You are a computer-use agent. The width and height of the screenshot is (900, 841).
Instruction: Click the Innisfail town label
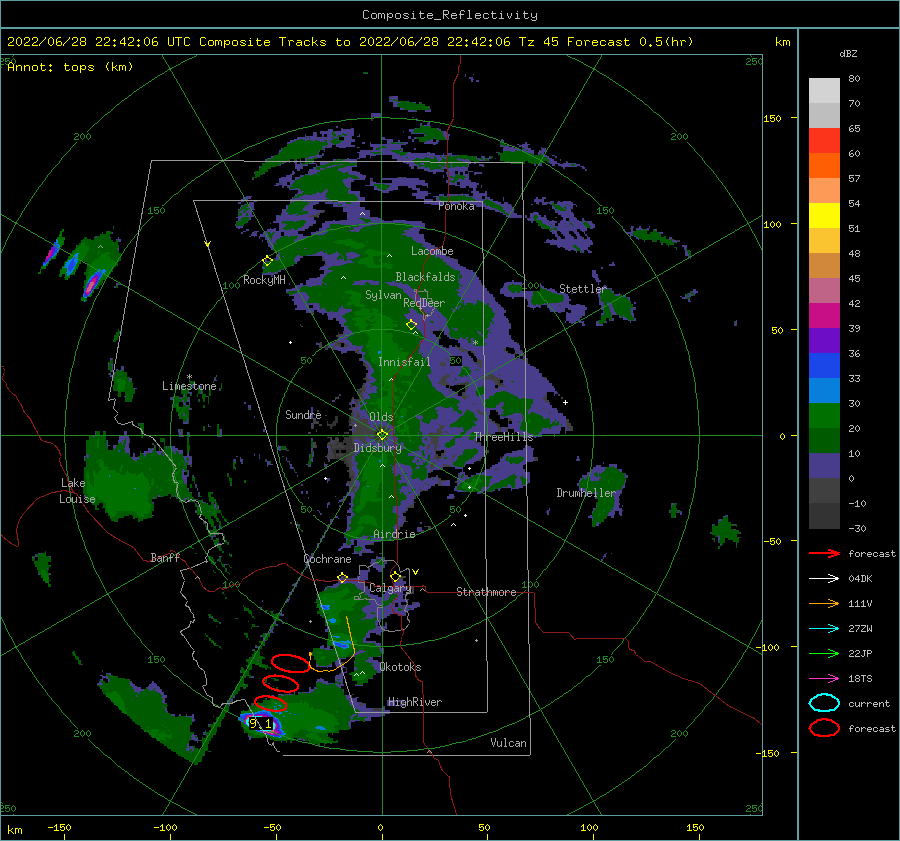pyautogui.click(x=404, y=362)
